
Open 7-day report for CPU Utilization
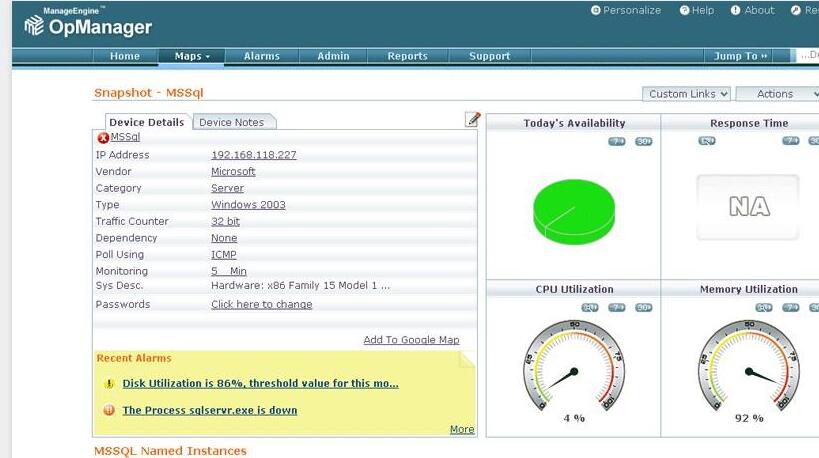pyautogui.click(x=617, y=308)
